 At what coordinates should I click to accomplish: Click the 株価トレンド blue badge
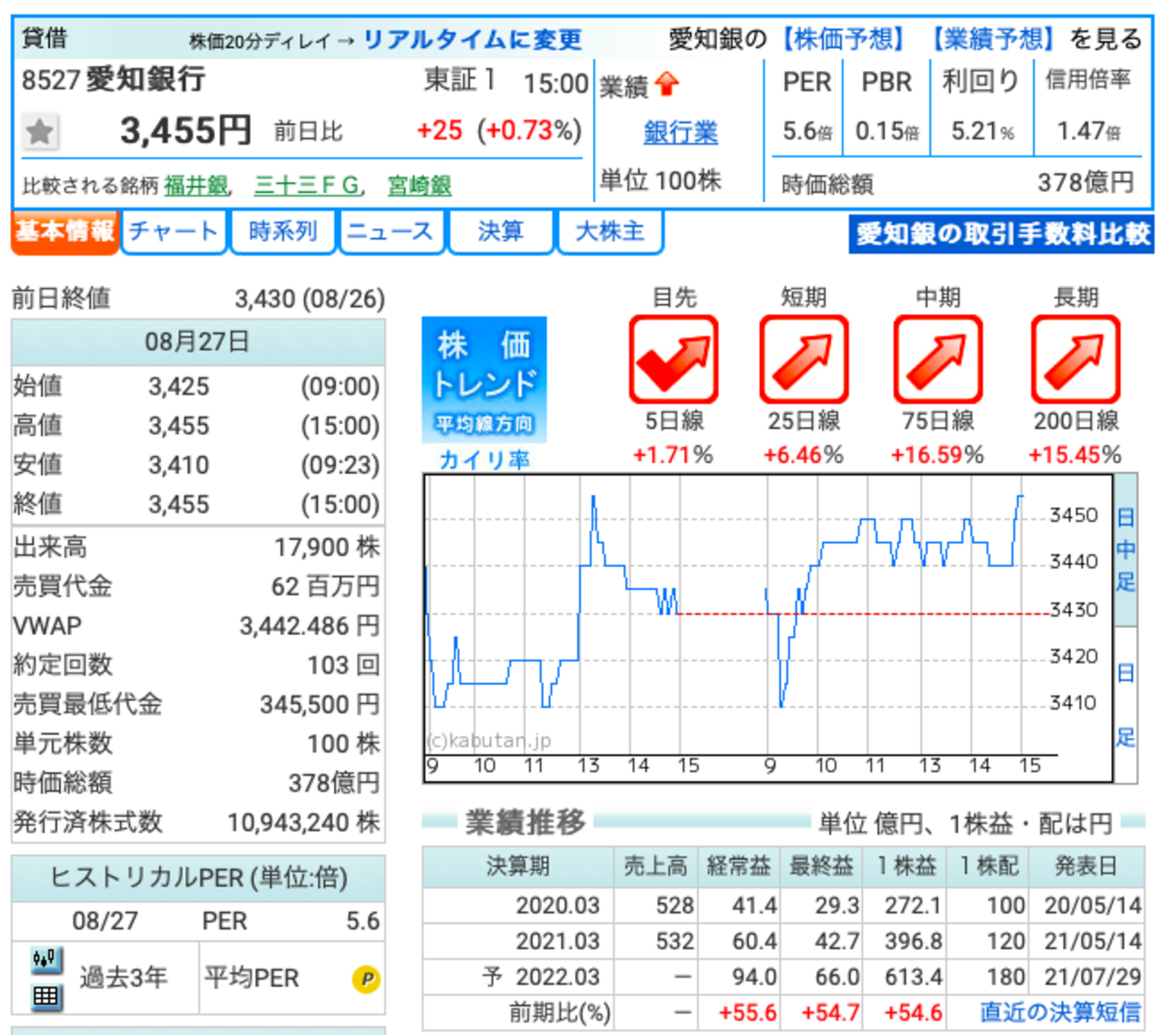(x=484, y=378)
